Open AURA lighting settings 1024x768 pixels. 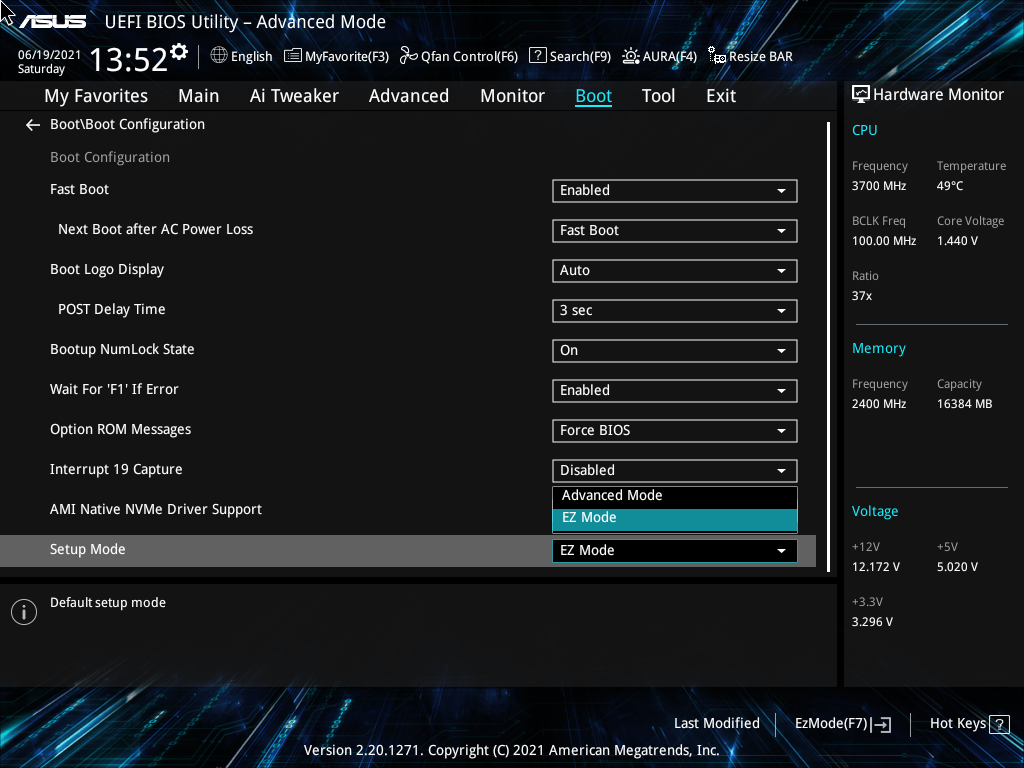(x=659, y=56)
